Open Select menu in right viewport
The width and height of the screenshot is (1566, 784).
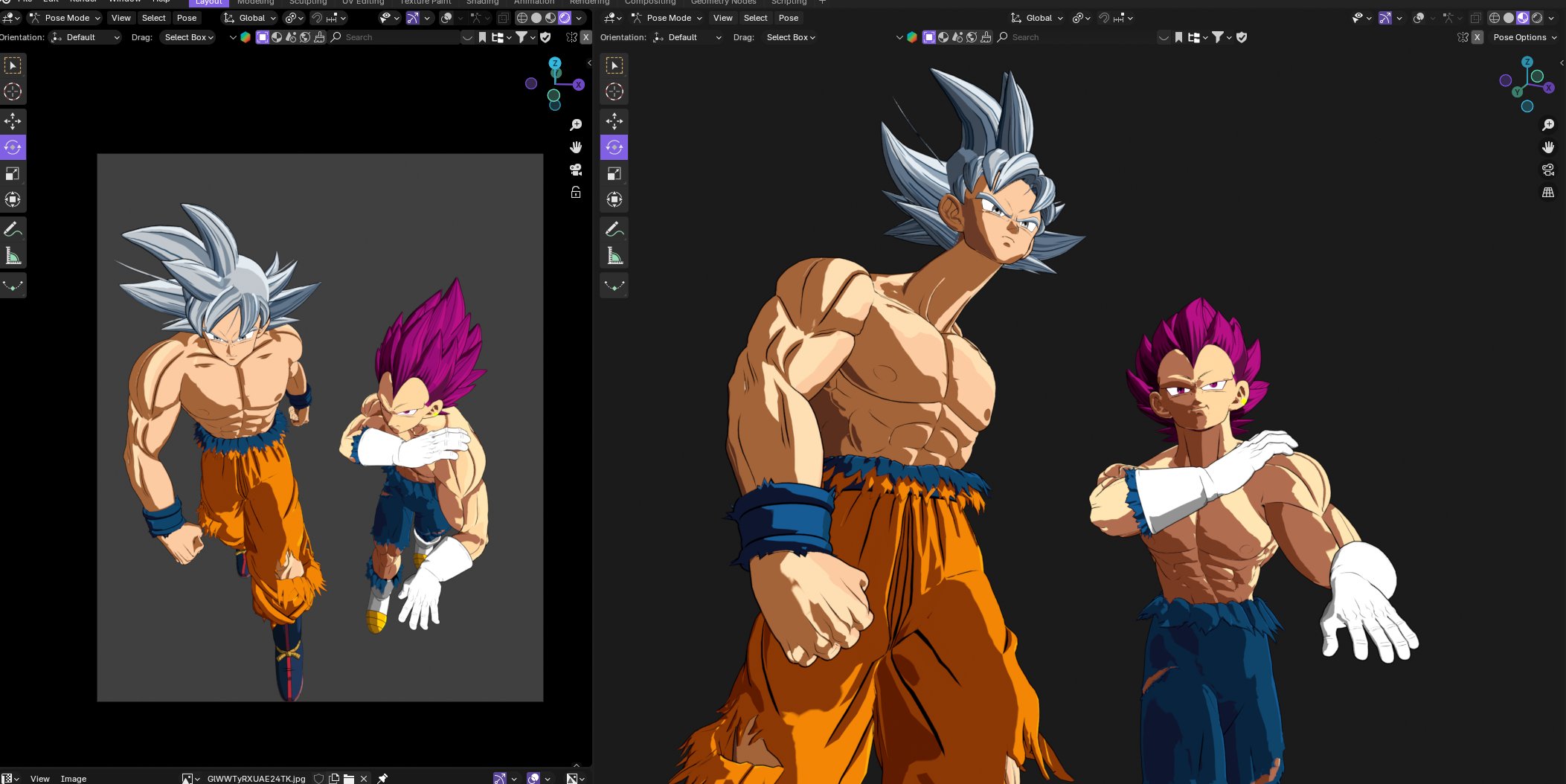tap(755, 18)
